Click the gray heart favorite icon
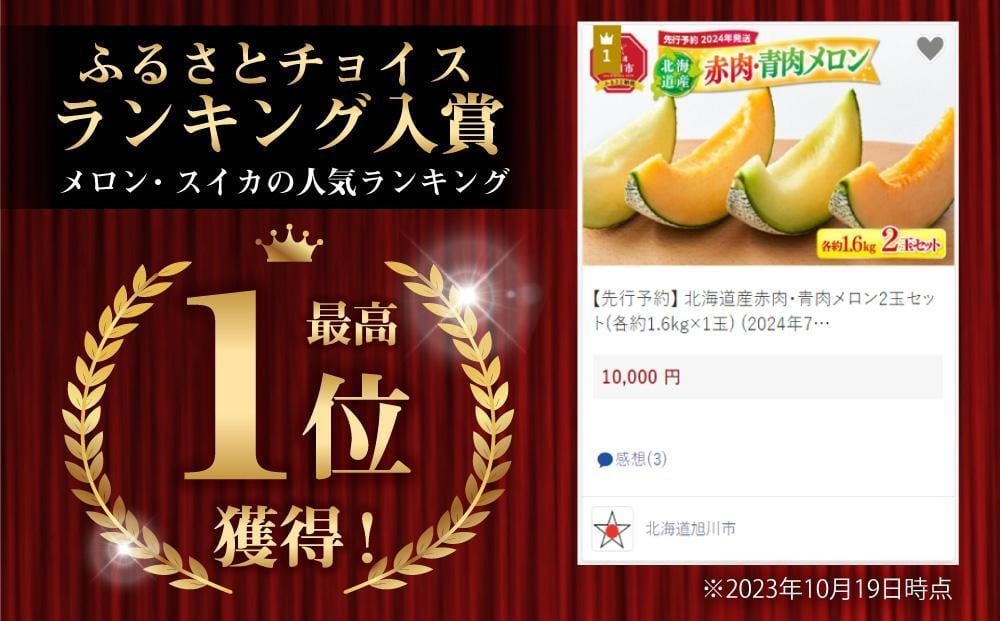This screenshot has height=621, width=1000. [930, 48]
